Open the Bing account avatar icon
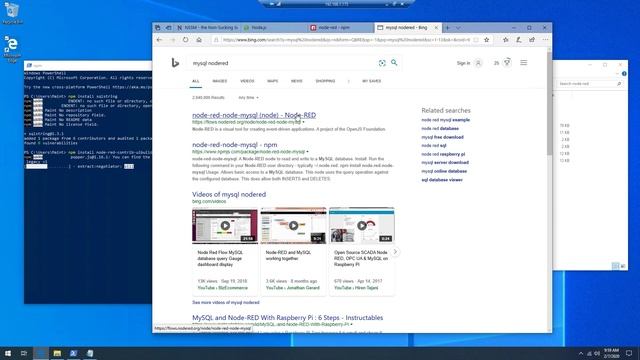This screenshot has width=640, height=360. [x=478, y=63]
